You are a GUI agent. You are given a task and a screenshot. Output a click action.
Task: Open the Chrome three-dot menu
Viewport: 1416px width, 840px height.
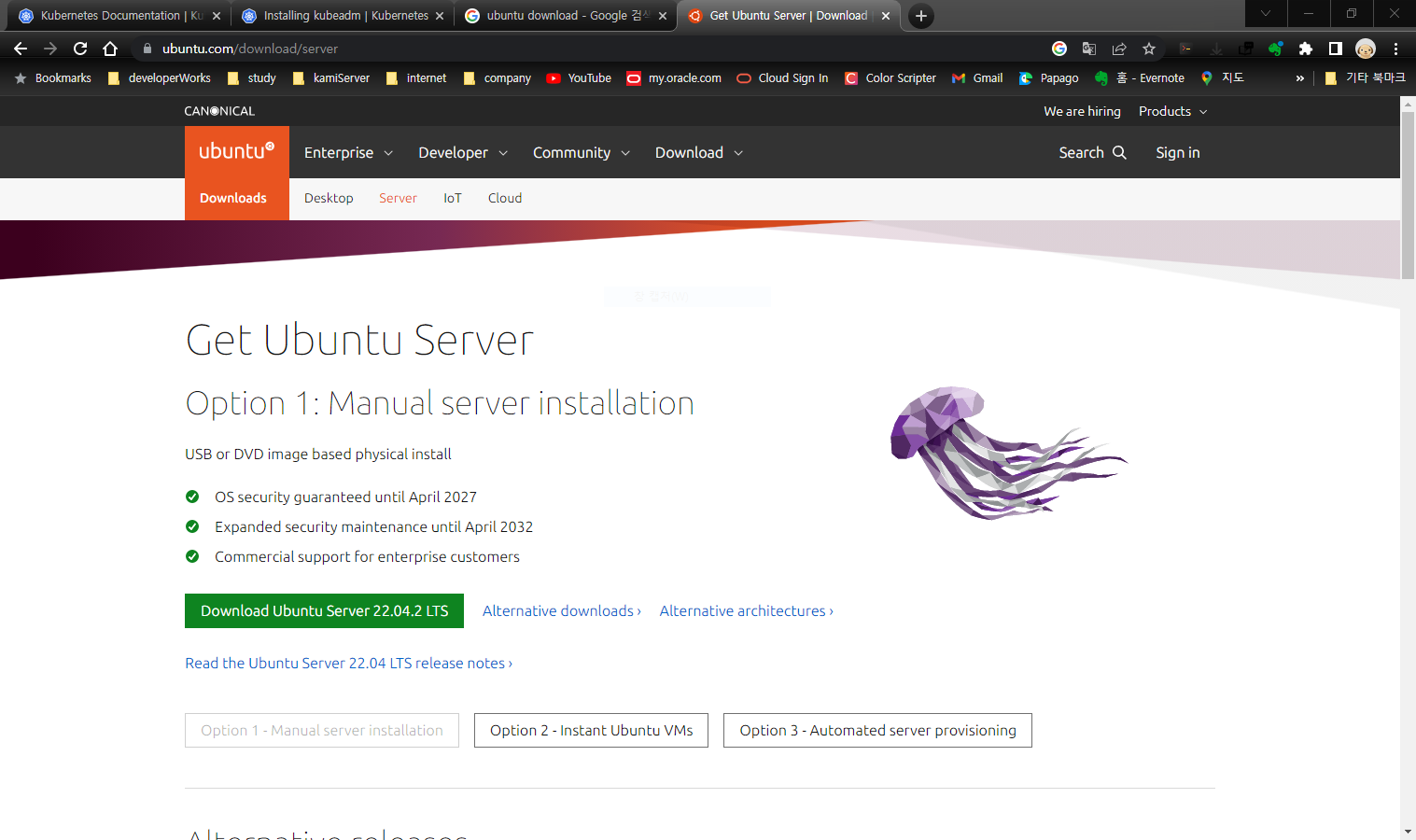(1395, 49)
